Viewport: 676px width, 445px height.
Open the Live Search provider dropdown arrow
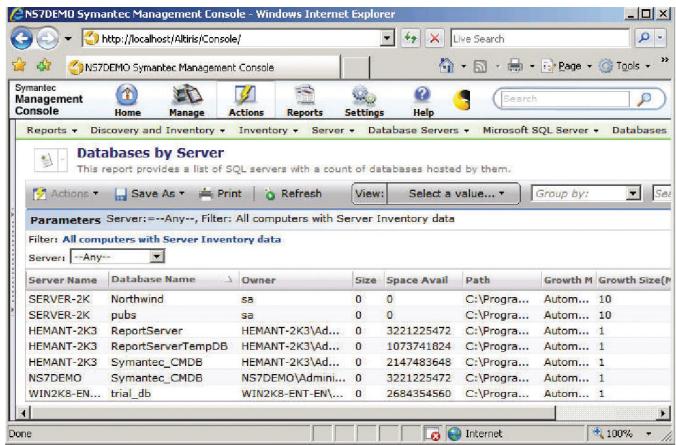click(x=660, y=38)
